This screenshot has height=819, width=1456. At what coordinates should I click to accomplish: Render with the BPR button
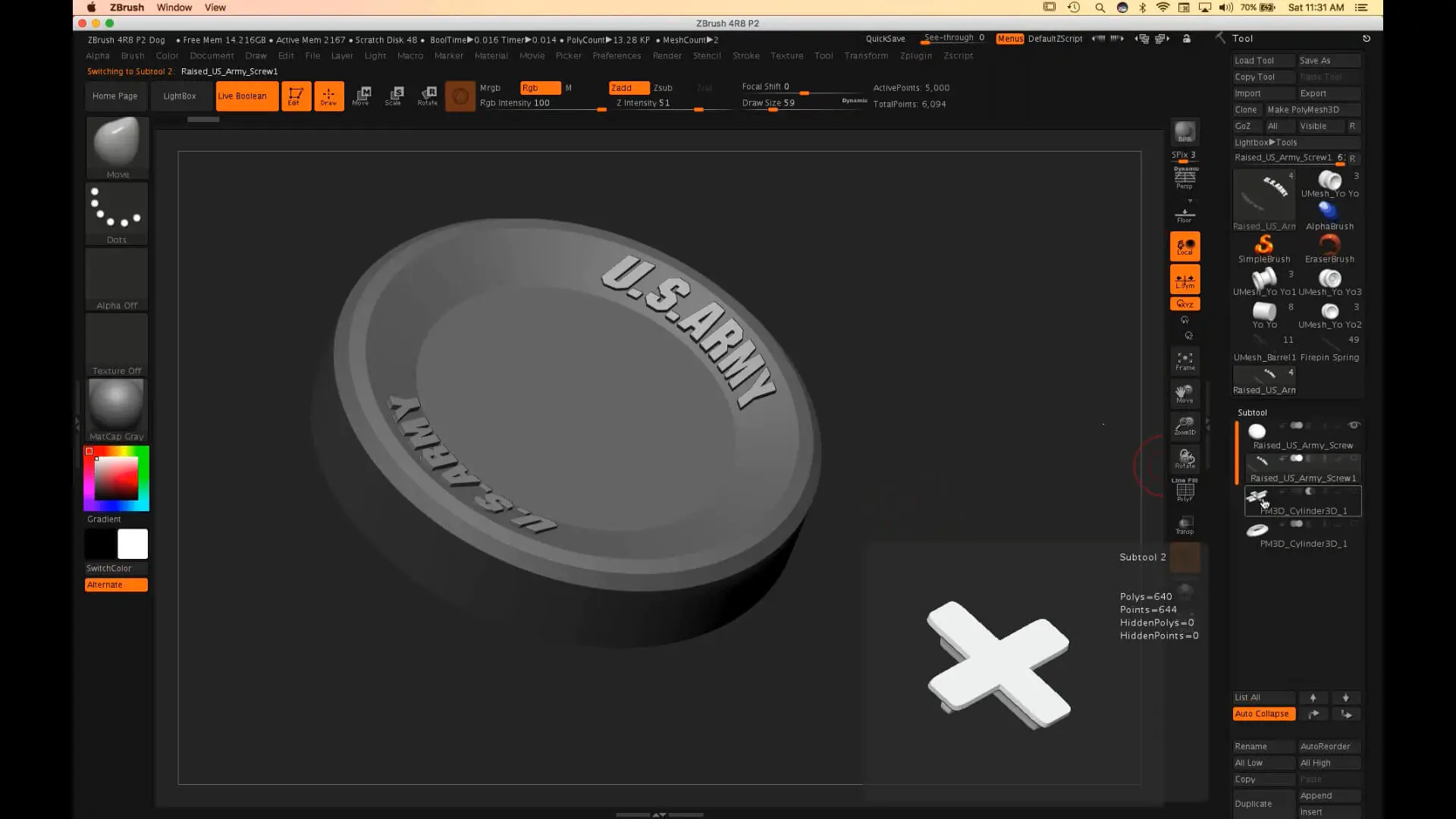point(1185,132)
